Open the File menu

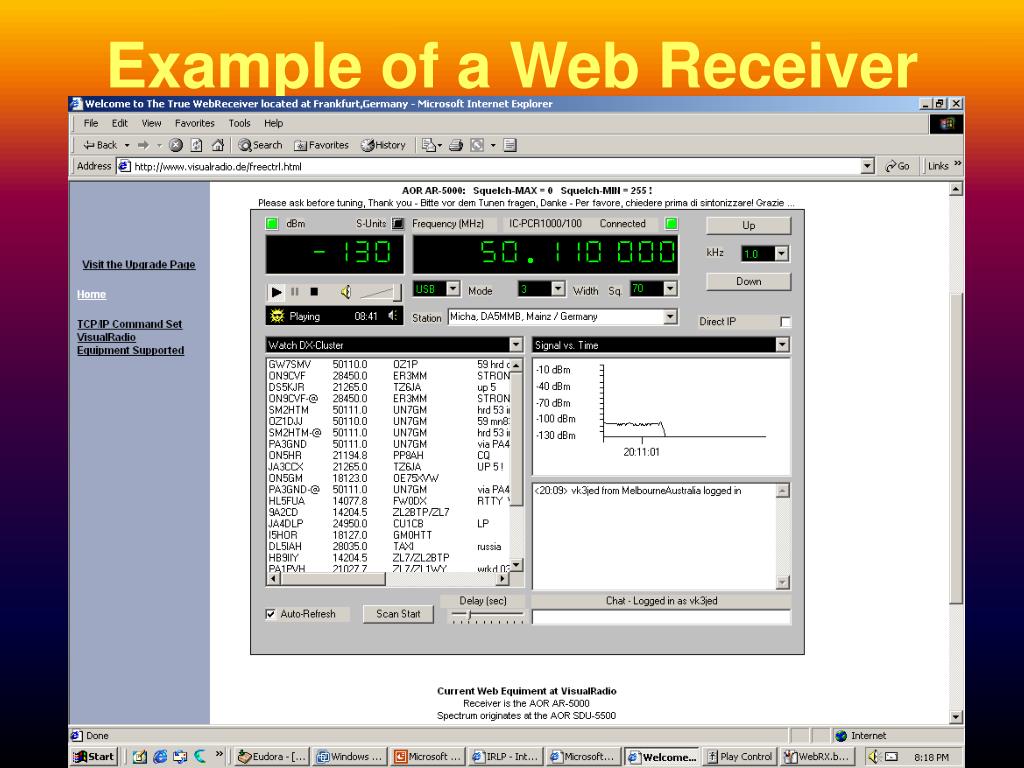(91, 123)
